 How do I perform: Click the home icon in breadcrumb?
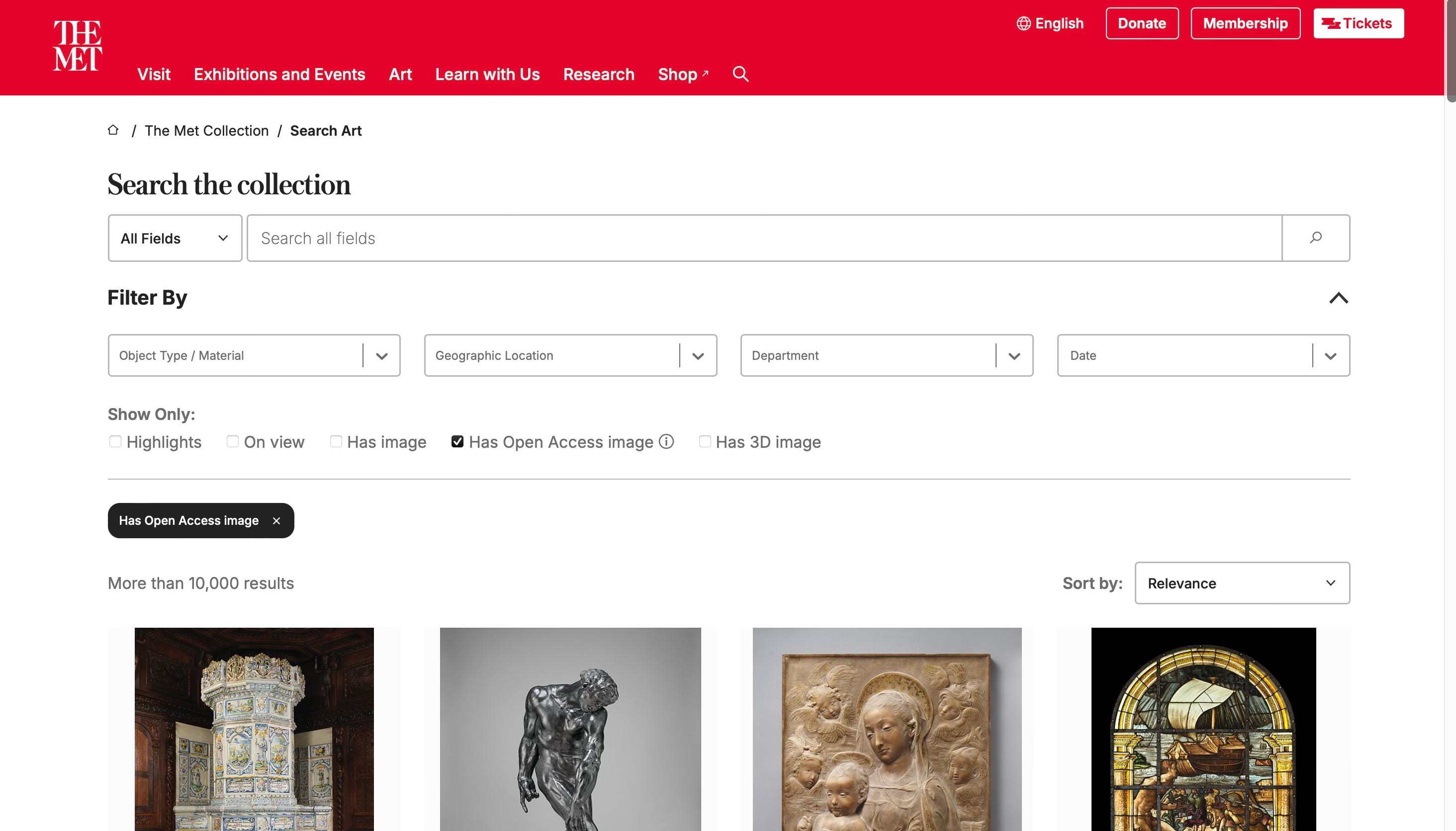[x=113, y=130]
